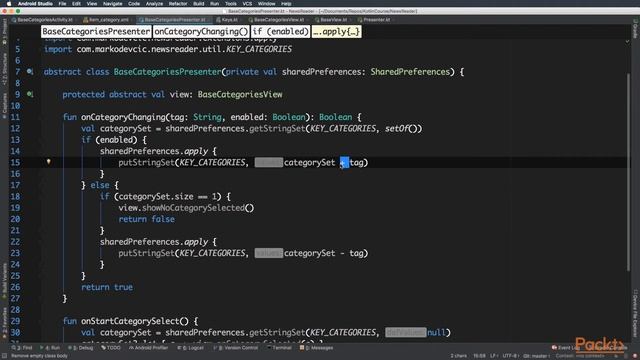Screen dimensions: 640x360
Task: Open the Version Control tool window
Action: (x=236, y=348)
